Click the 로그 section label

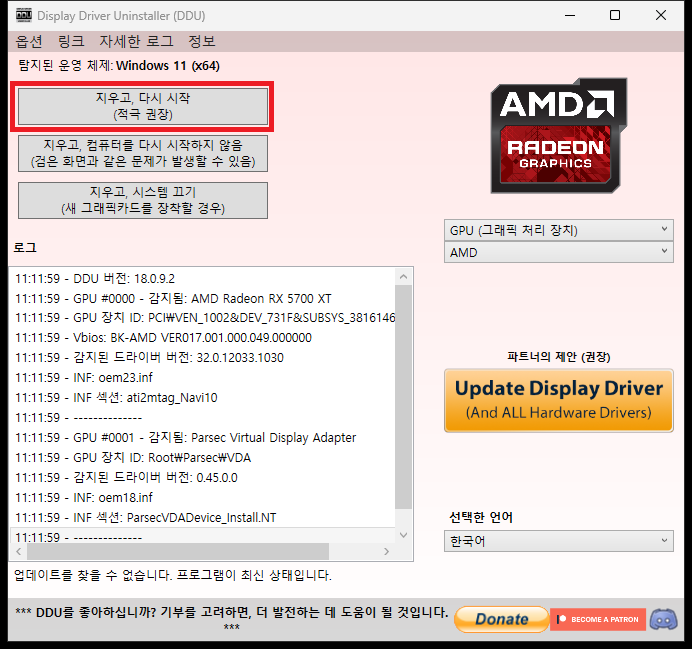pos(25,247)
